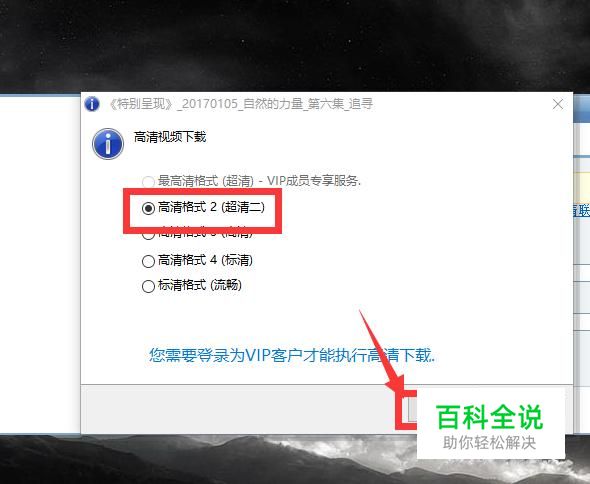590x484 pixels.
Task: Select 标清格式 (流畅) radio button
Action: tap(148, 286)
